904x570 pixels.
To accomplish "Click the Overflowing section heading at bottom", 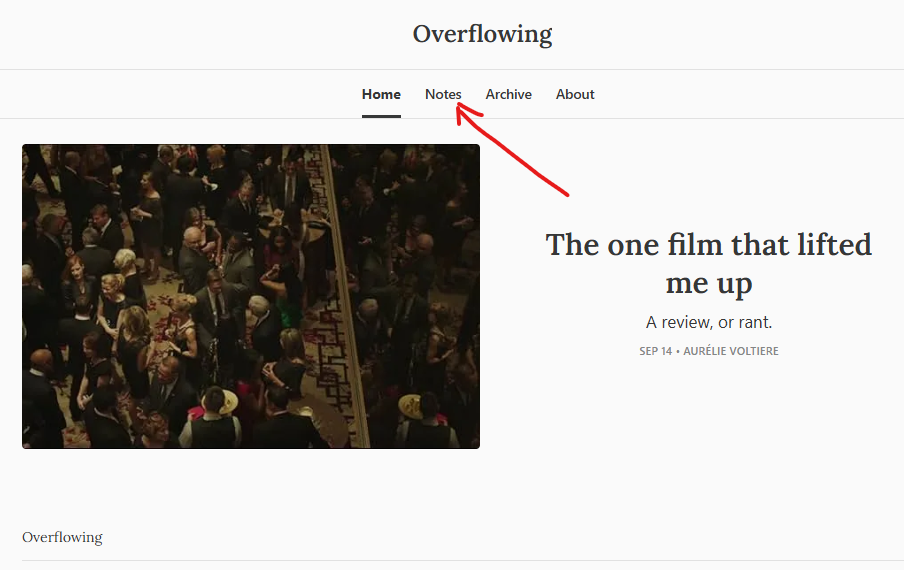I will [x=62, y=537].
